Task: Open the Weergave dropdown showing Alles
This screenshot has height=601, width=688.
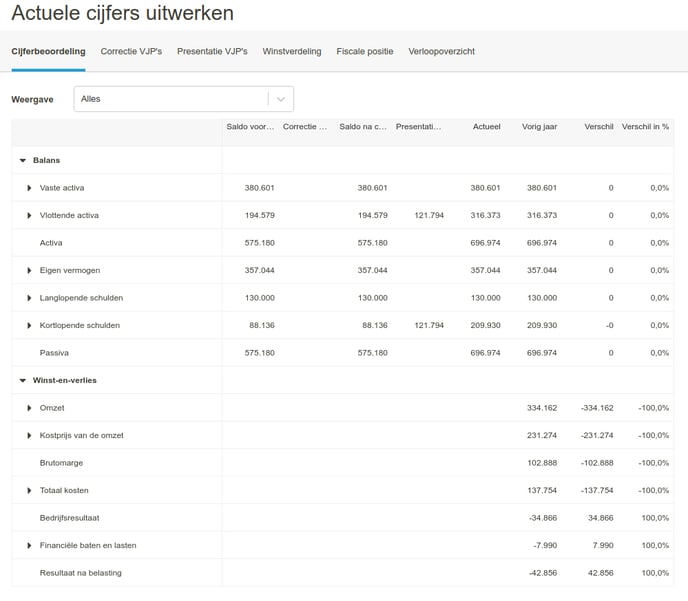Action: tap(183, 99)
